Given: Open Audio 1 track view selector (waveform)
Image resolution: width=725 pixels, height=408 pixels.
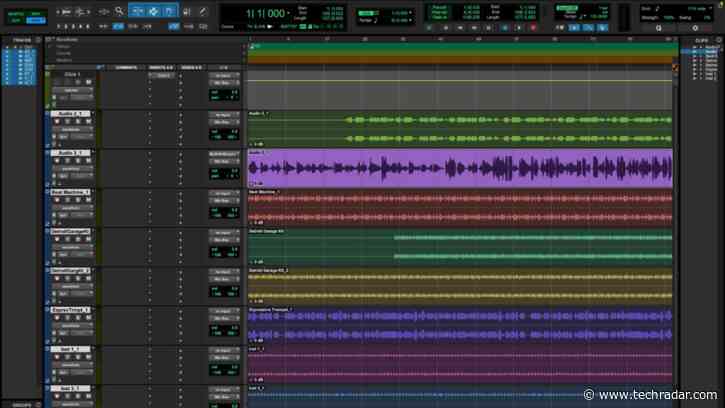Looking at the screenshot, I should pos(71,130).
